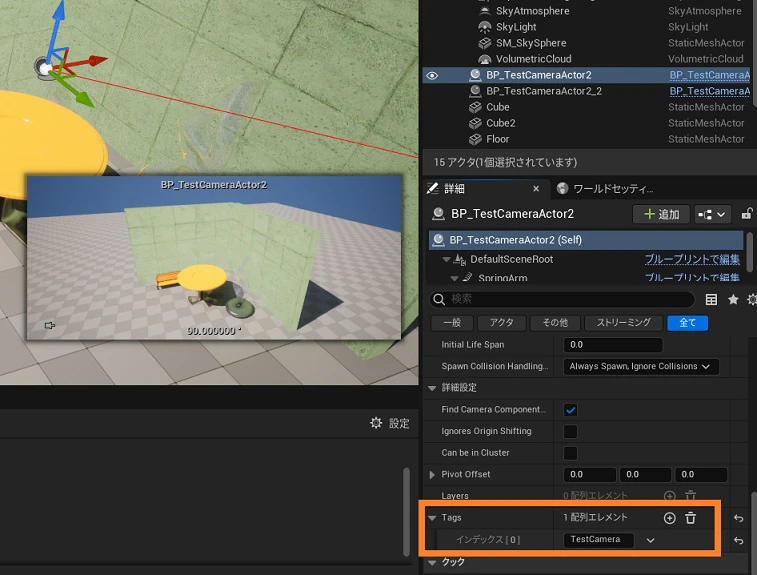This screenshot has width=757, height=575.
Task: Collapse the クック section
Action: click(x=432, y=562)
